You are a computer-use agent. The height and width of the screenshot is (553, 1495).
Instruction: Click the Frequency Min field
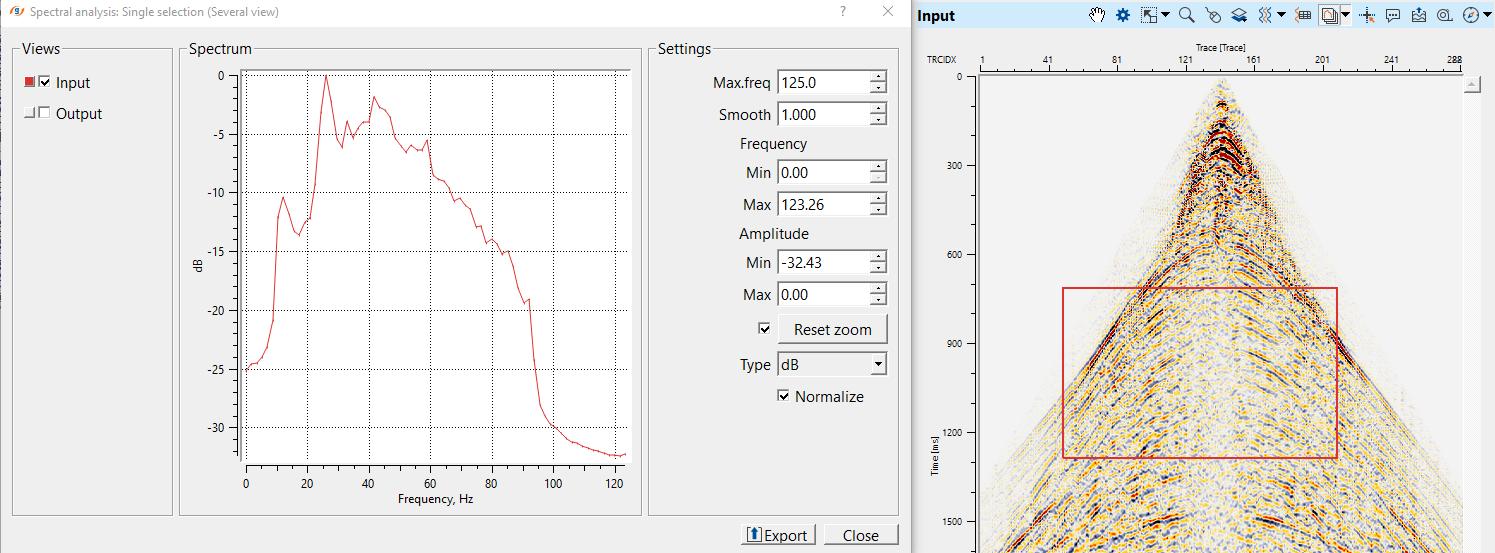tap(823, 172)
